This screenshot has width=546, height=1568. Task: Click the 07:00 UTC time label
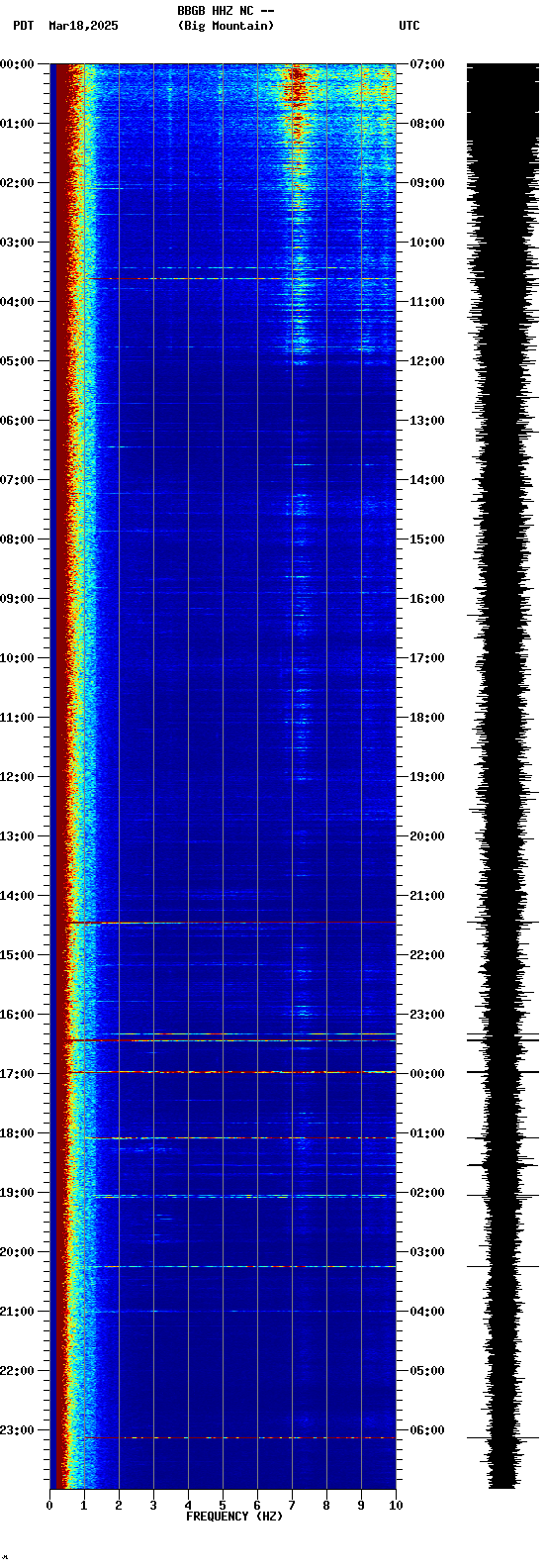pos(427,64)
